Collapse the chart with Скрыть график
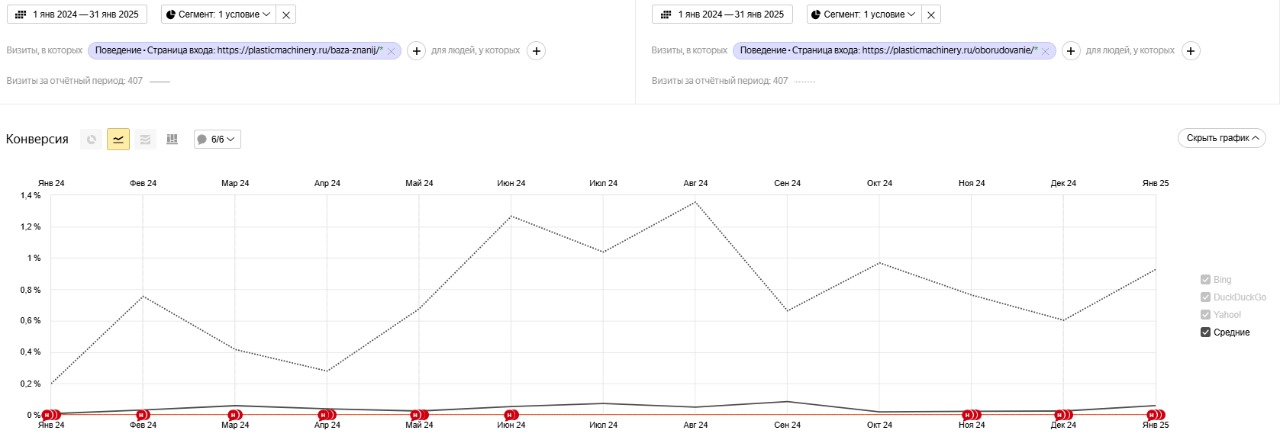The image size is (1280, 440). [x=1222, y=138]
